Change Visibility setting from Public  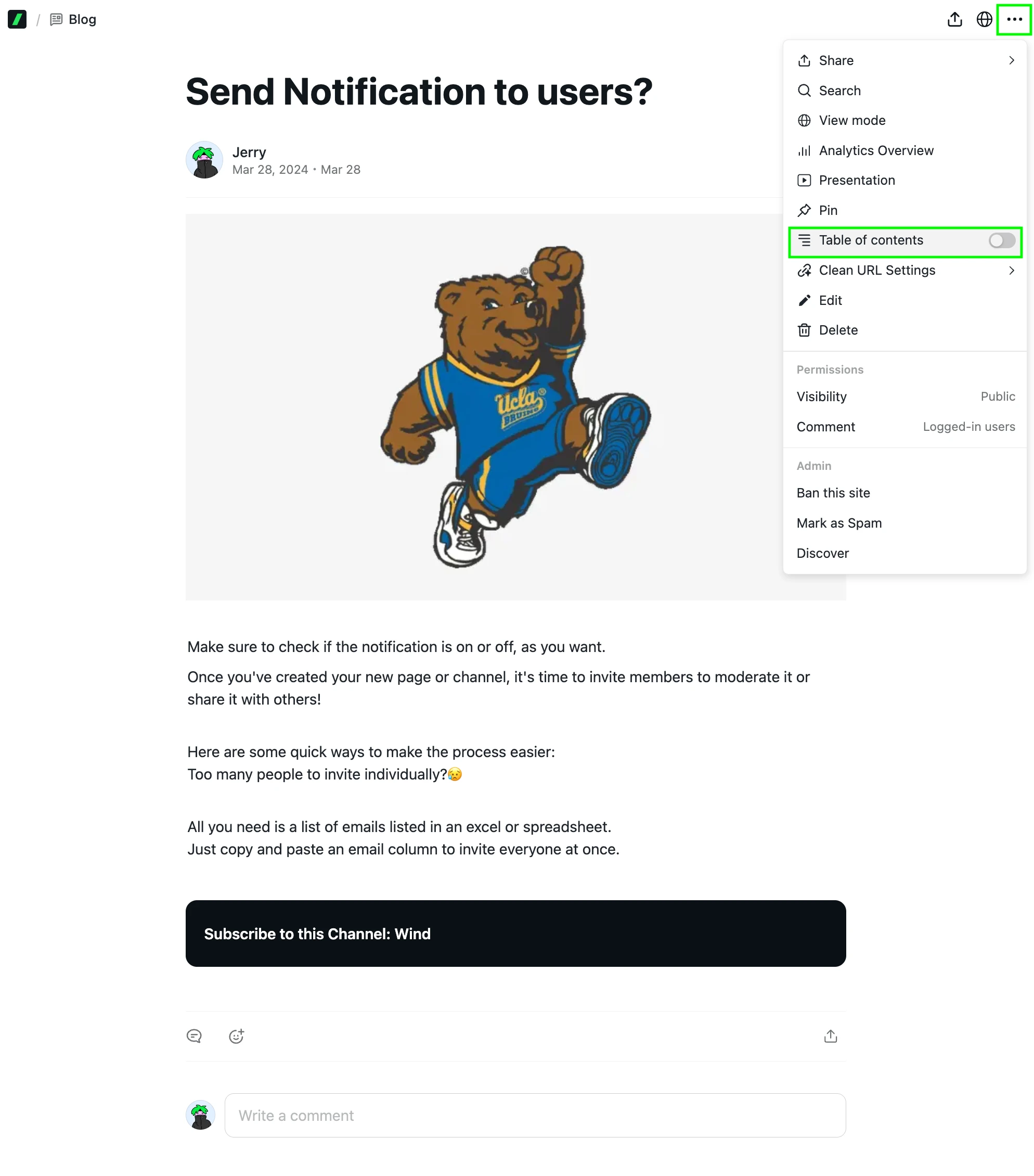997,397
